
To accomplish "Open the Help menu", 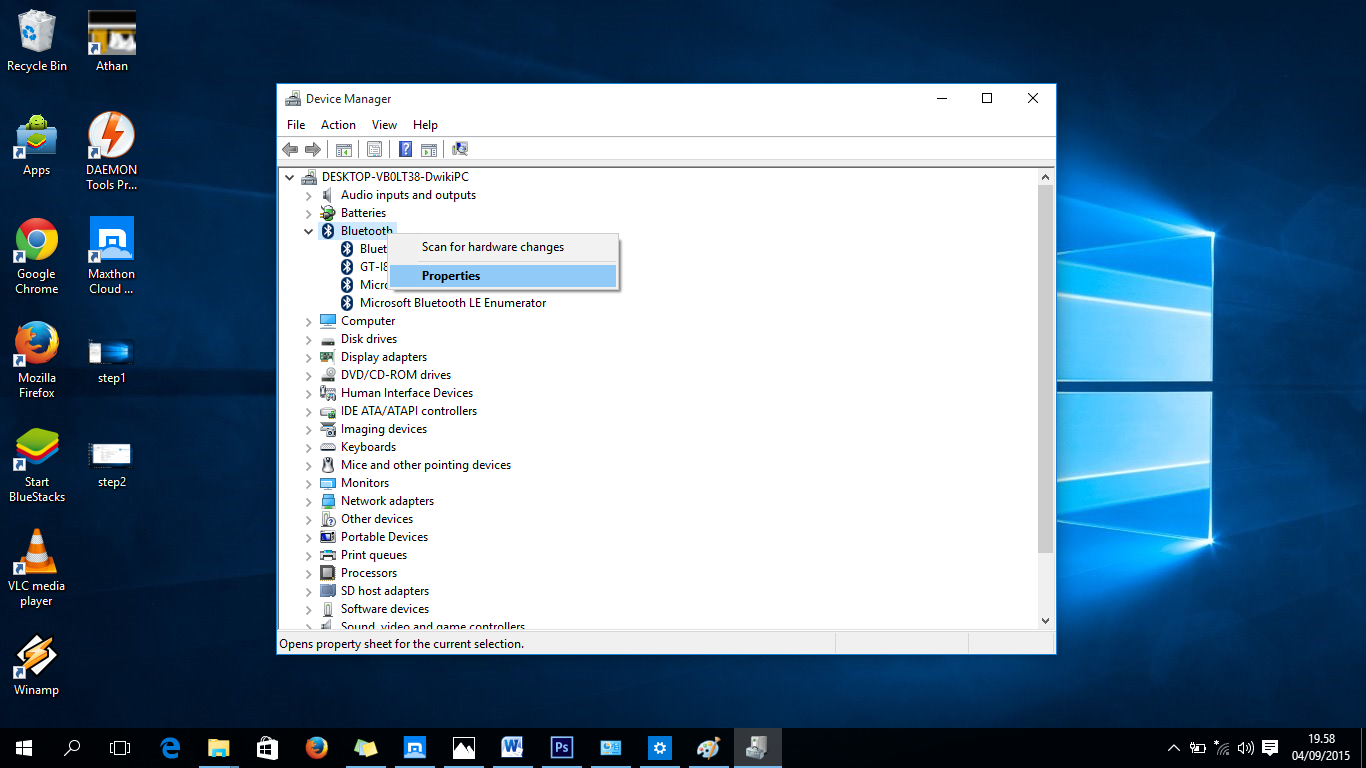I will [425, 125].
